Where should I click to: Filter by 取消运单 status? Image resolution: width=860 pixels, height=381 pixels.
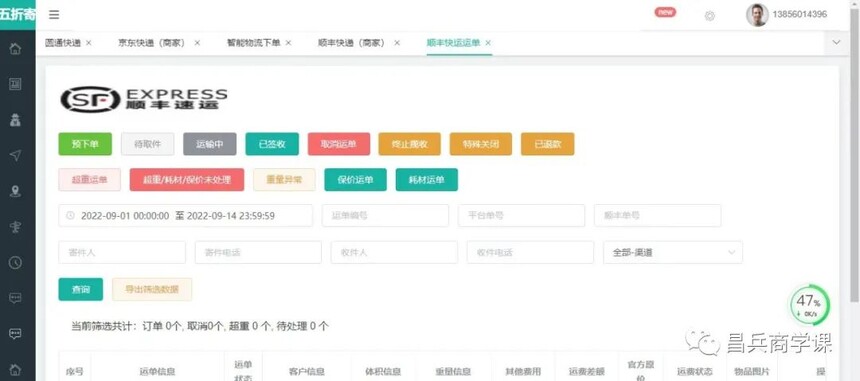pyautogui.click(x=339, y=144)
